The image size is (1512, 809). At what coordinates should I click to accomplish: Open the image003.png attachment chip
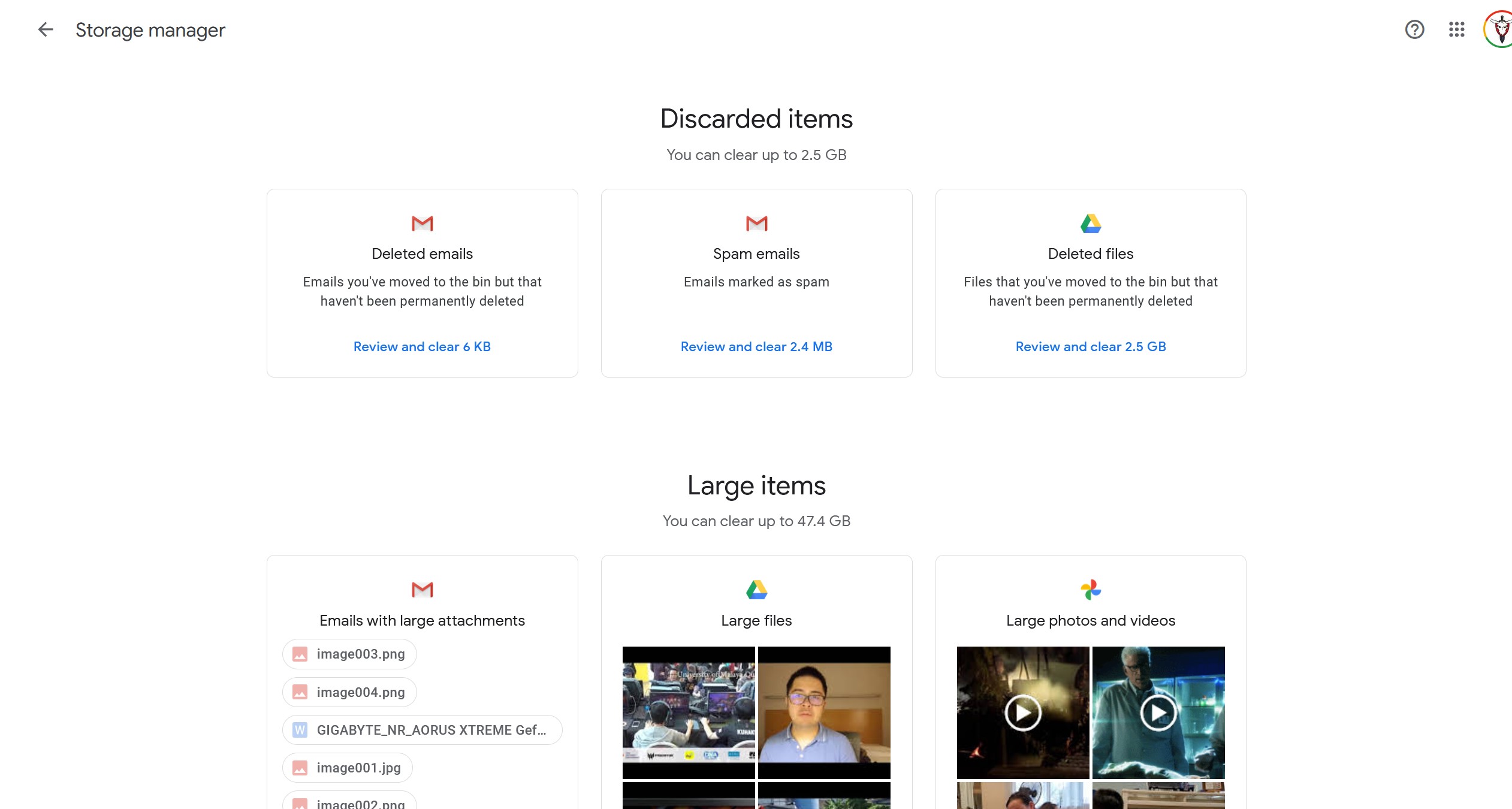click(x=349, y=654)
